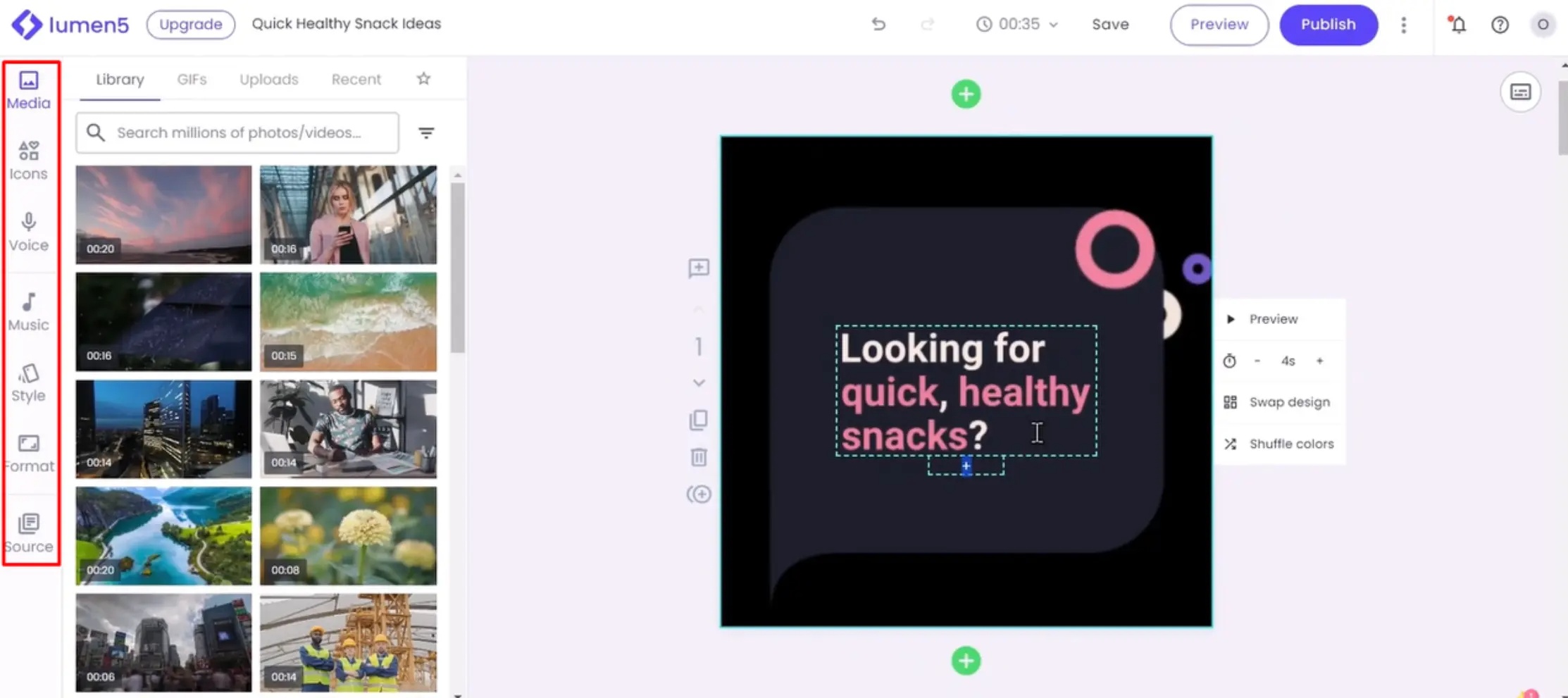This screenshot has height=698, width=1568.
Task: Show favorites star tab in media panel
Action: click(423, 79)
